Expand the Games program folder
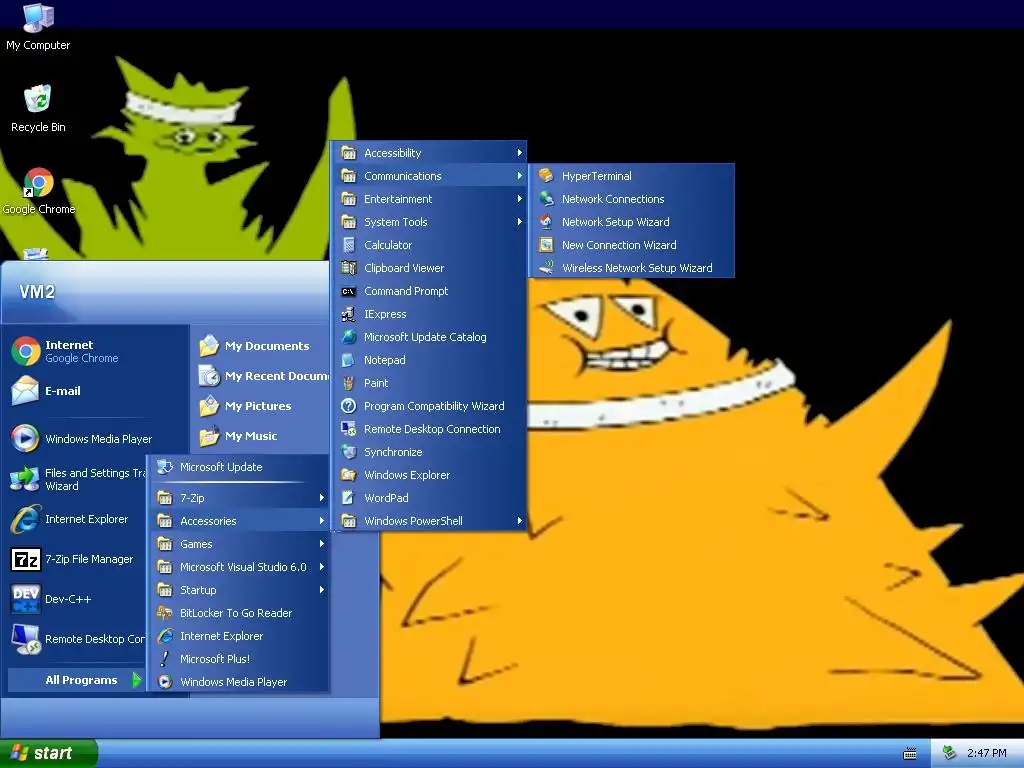Screen dimensions: 1024x768 (240, 543)
